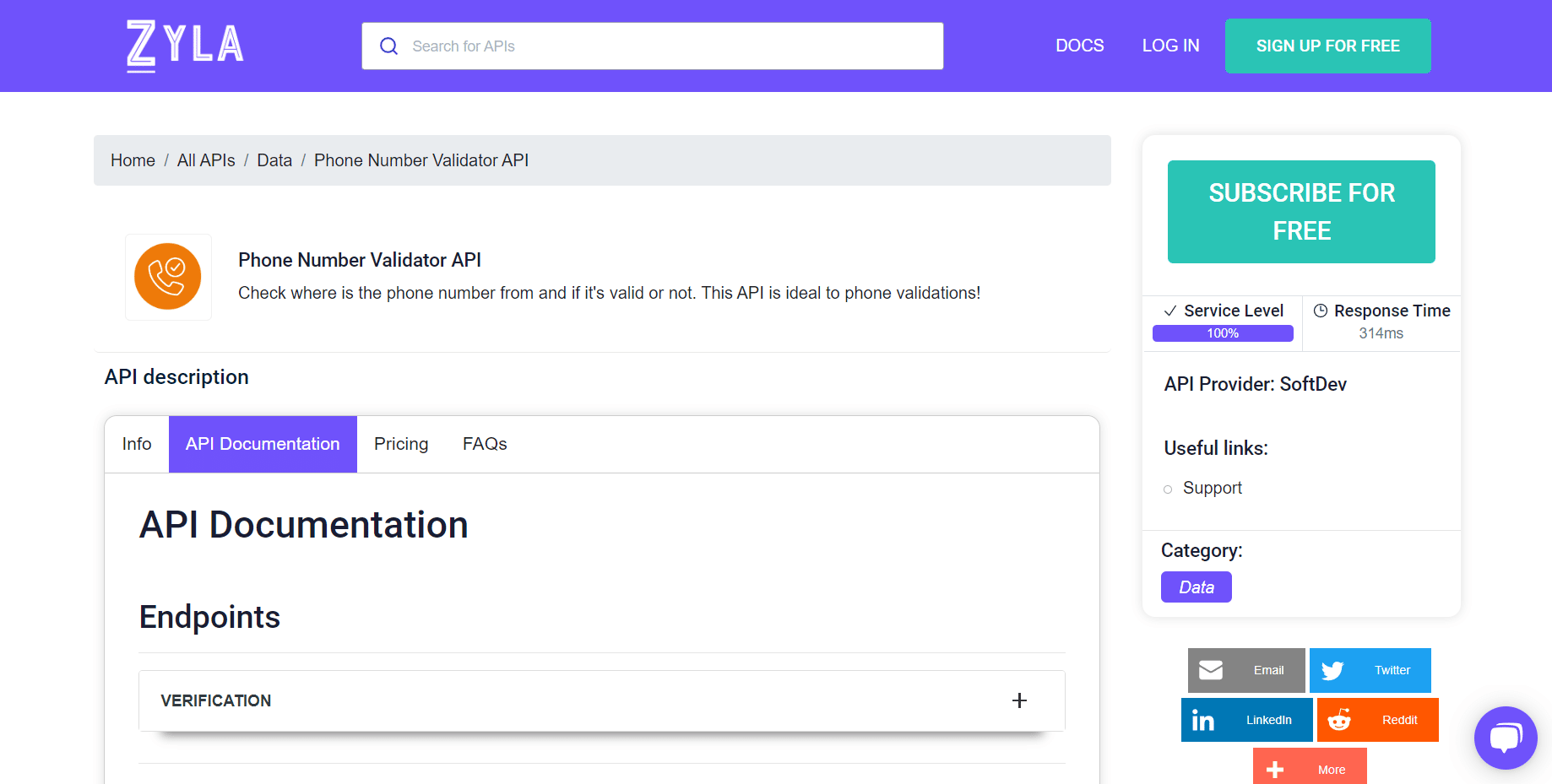The width and height of the screenshot is (1552, 784).
Task: Share via Email envelope icon
Action: [x=1211, y=670]
